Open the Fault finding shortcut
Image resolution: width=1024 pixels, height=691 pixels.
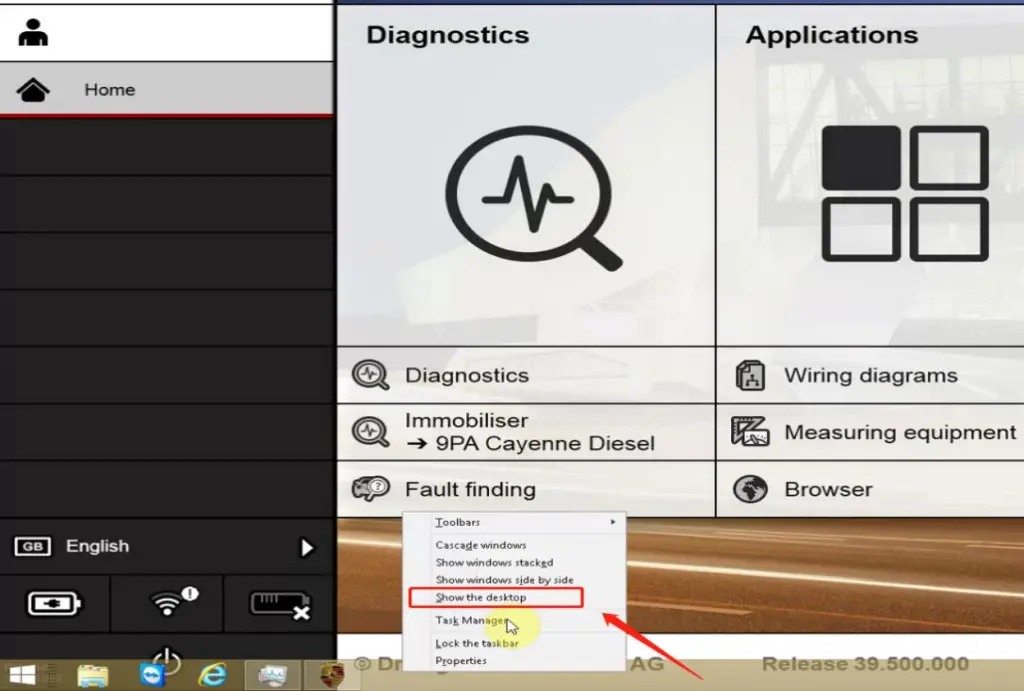(526, 489)
